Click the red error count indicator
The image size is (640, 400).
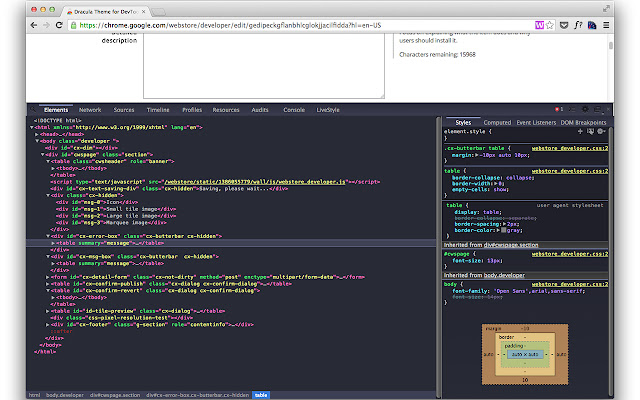point(557,109)
